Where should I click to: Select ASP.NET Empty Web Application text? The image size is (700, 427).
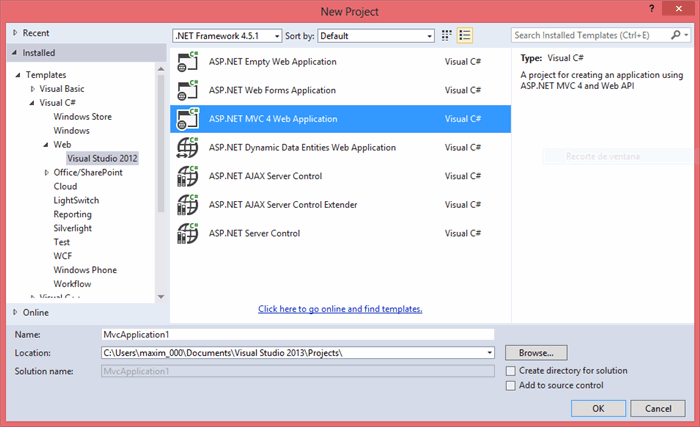point(273,62)
